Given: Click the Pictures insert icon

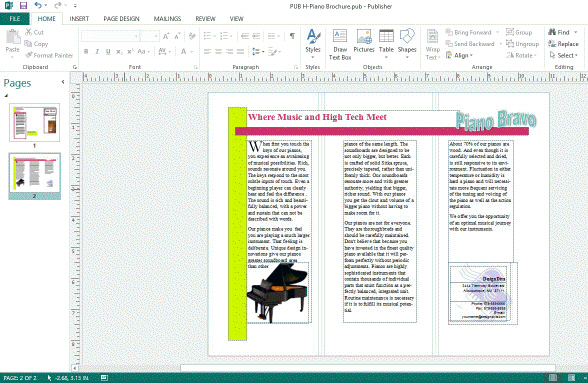Looking at the screenshot, I should pos(364,41).
